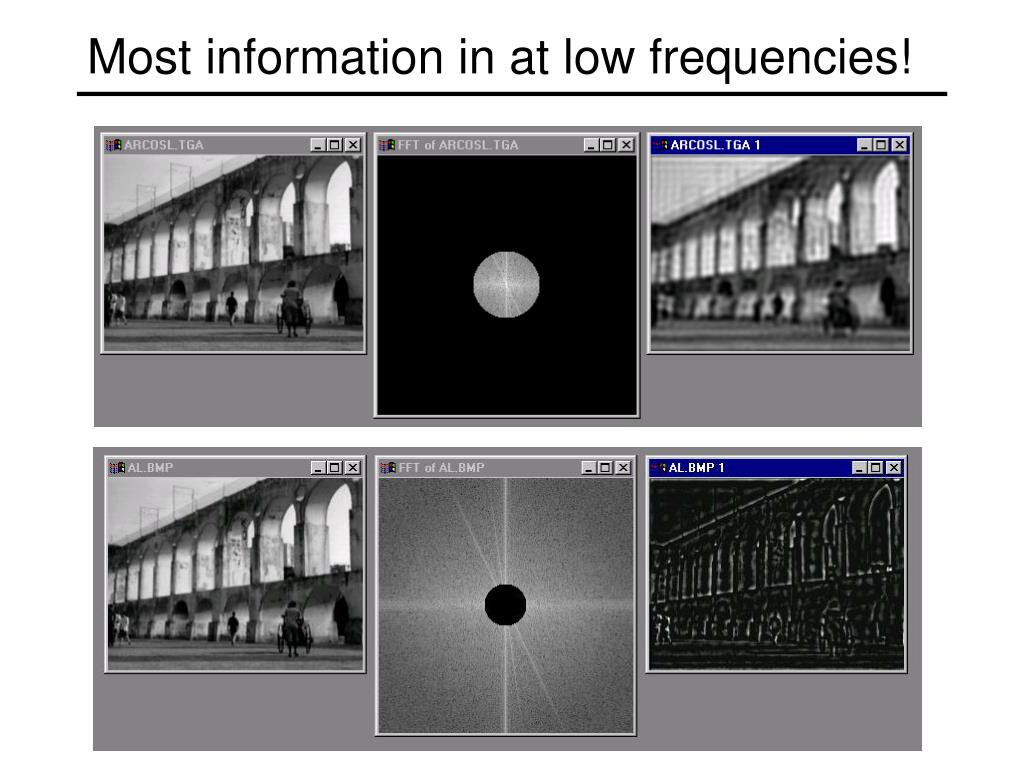
Task: Click the AL.BMP 1 title bar text
Action: click(696, 468)
